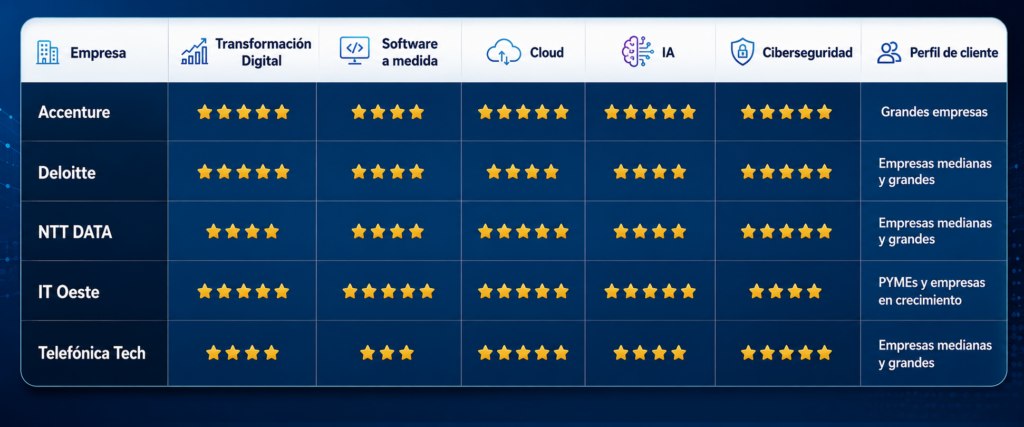Click IT Oeste's Transformación Digital star rating

pyautogui.click(x=243, y=292)
